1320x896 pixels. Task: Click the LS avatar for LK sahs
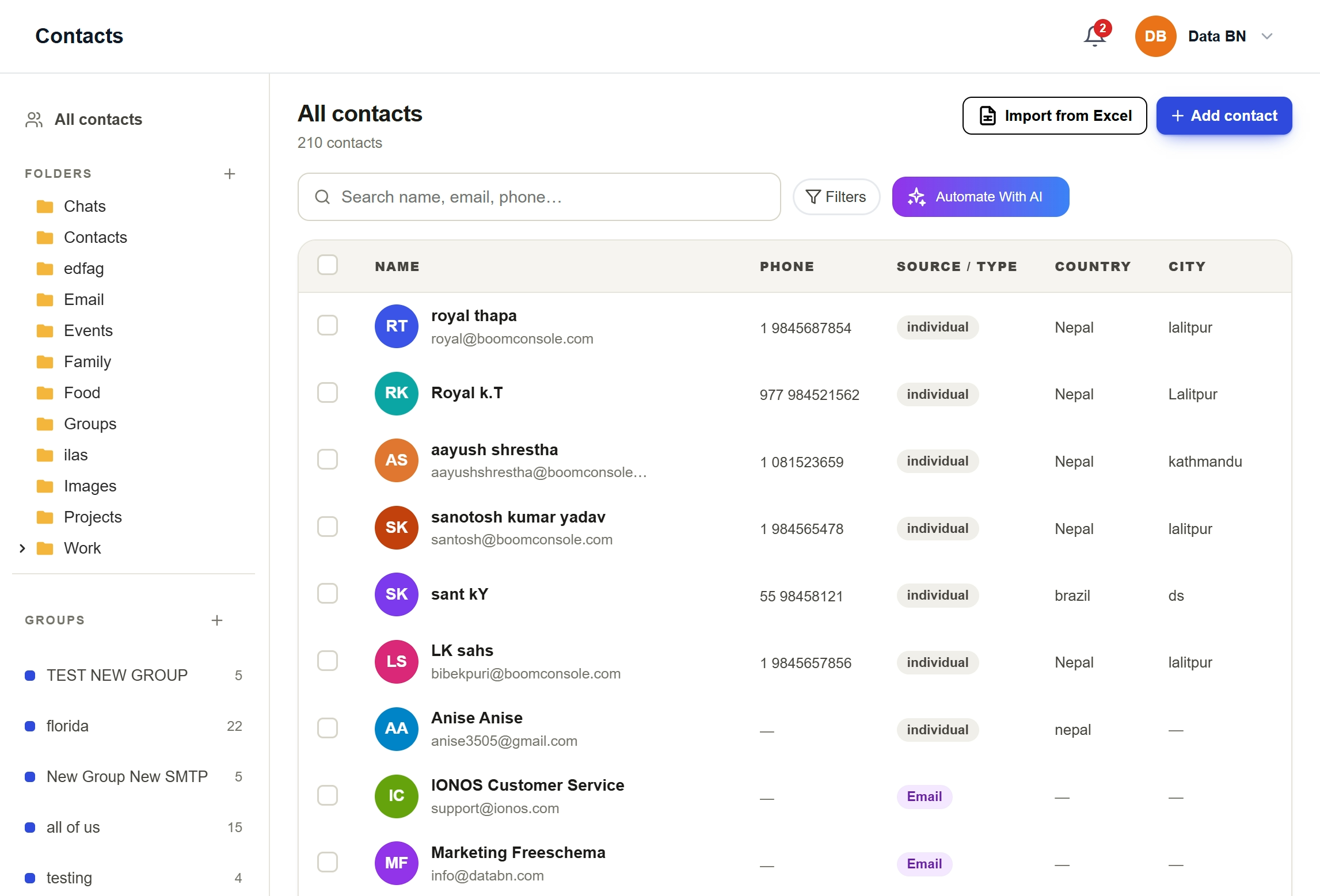pyautogui.click(x=397, y=662)
